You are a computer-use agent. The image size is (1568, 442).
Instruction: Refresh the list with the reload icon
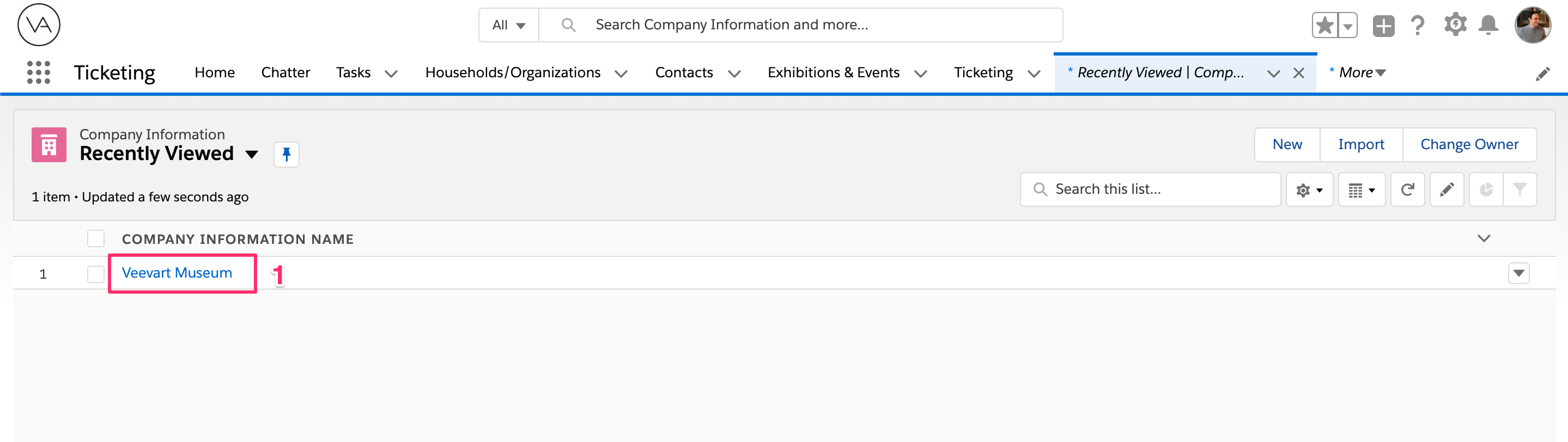point(1407,189)
